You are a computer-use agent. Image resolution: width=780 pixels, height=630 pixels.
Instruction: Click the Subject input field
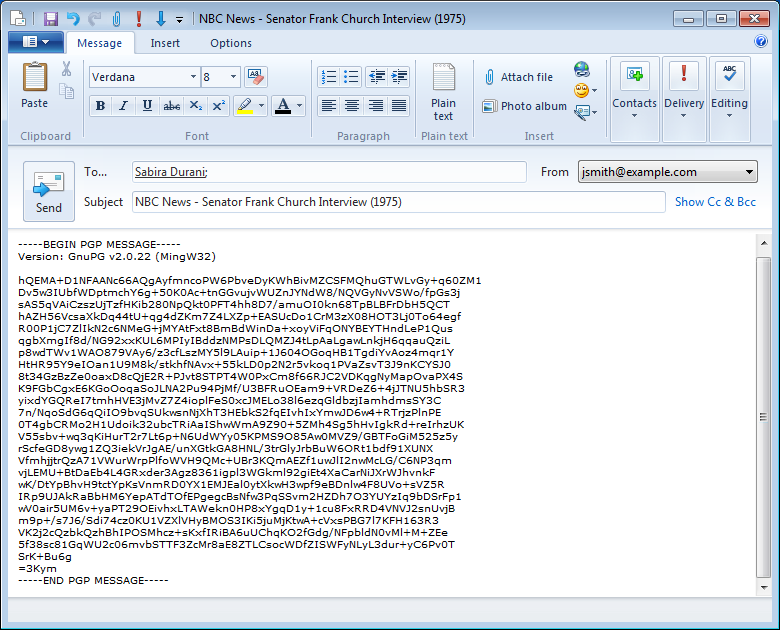pyautogui.click(x=398, y=202)
